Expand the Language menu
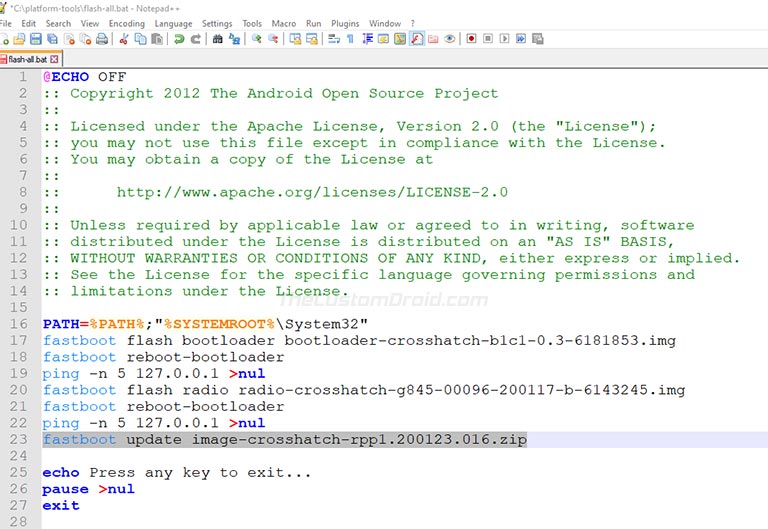Screen dimensions: 768x529 [x=173, y=24]
